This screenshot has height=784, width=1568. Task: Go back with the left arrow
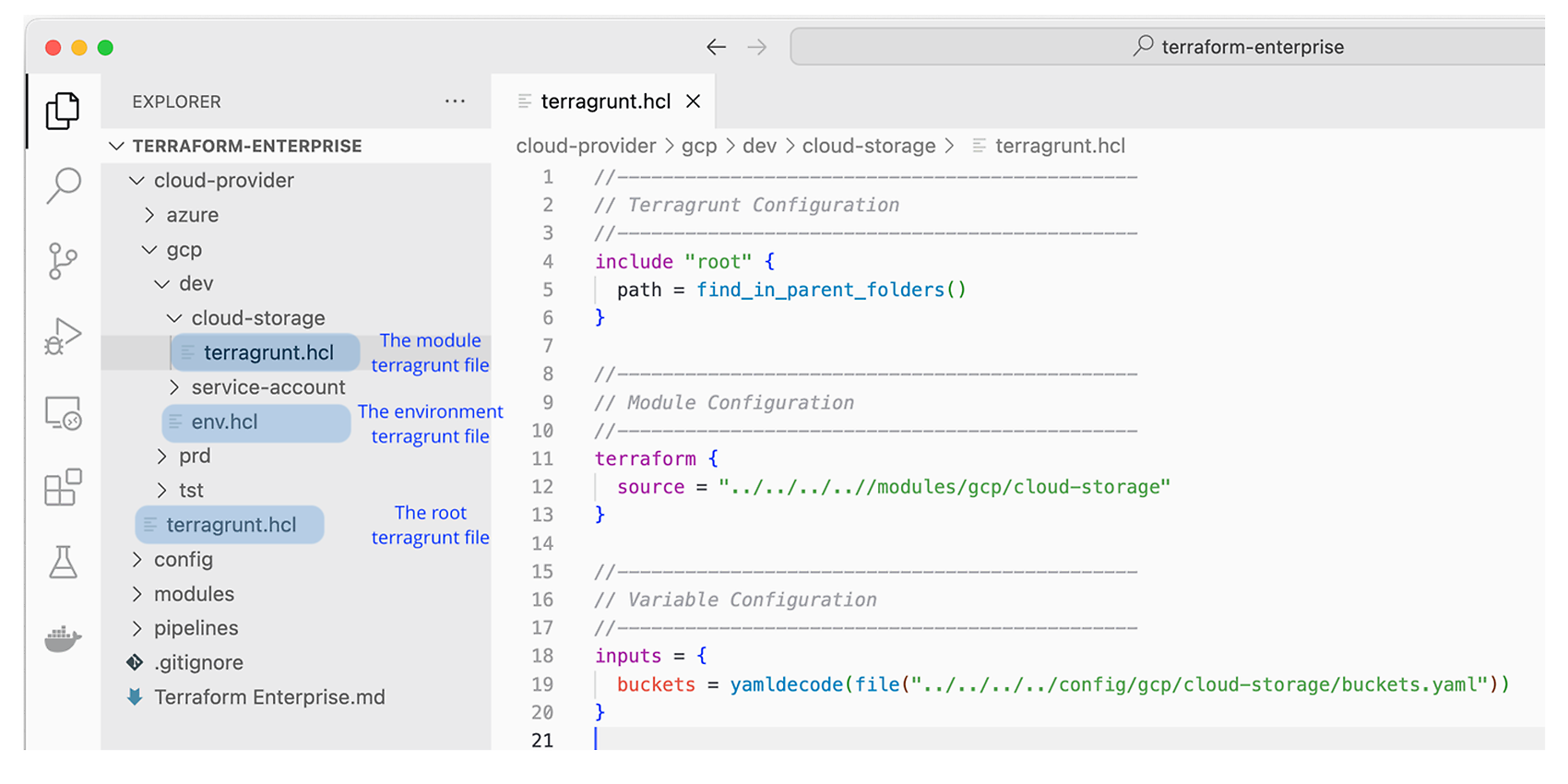pyautogui.click(x=716, y=47)
